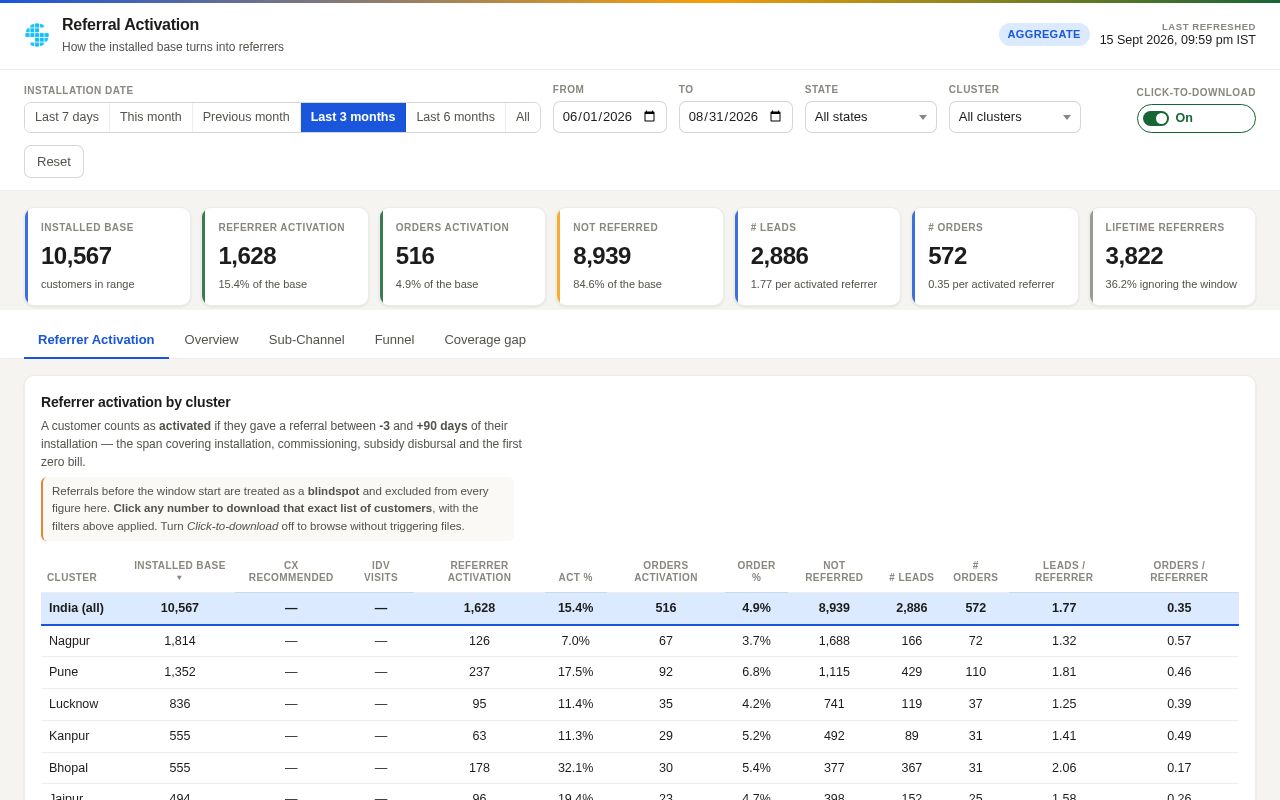The image size is (1280, 800).
Task: Open the To date calendar picker icon
Action: pos(775,117)
